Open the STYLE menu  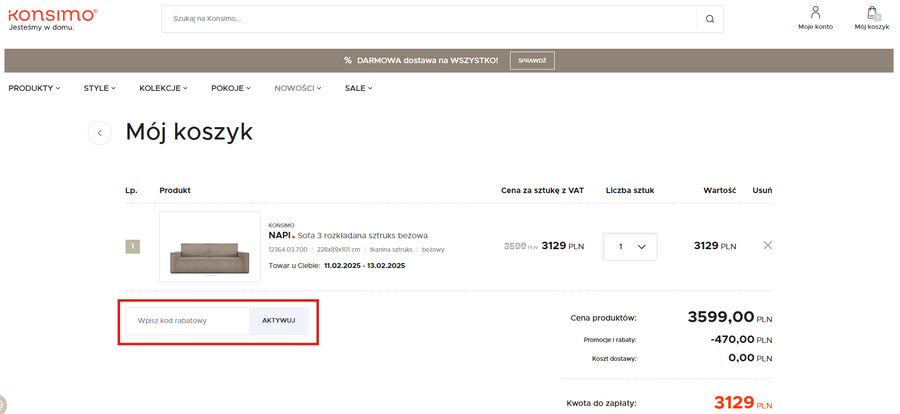99,88
